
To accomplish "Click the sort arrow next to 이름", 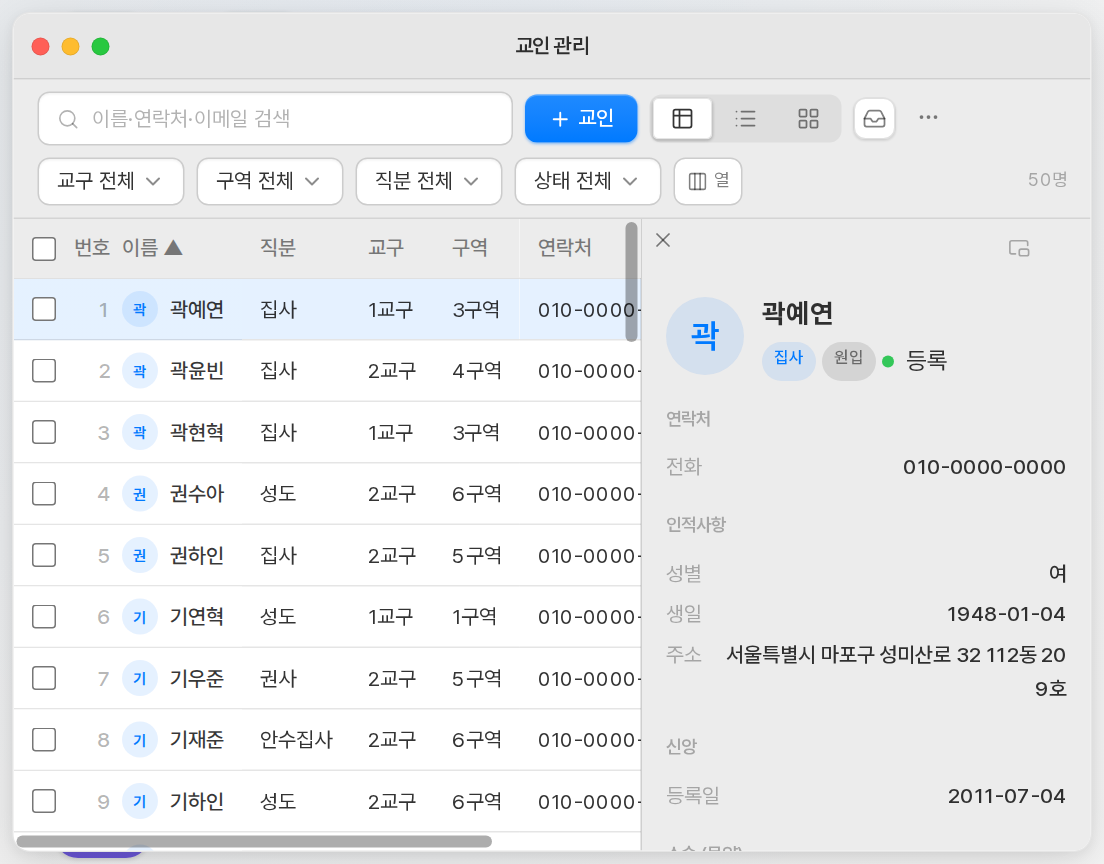I will tap(173, 247).
